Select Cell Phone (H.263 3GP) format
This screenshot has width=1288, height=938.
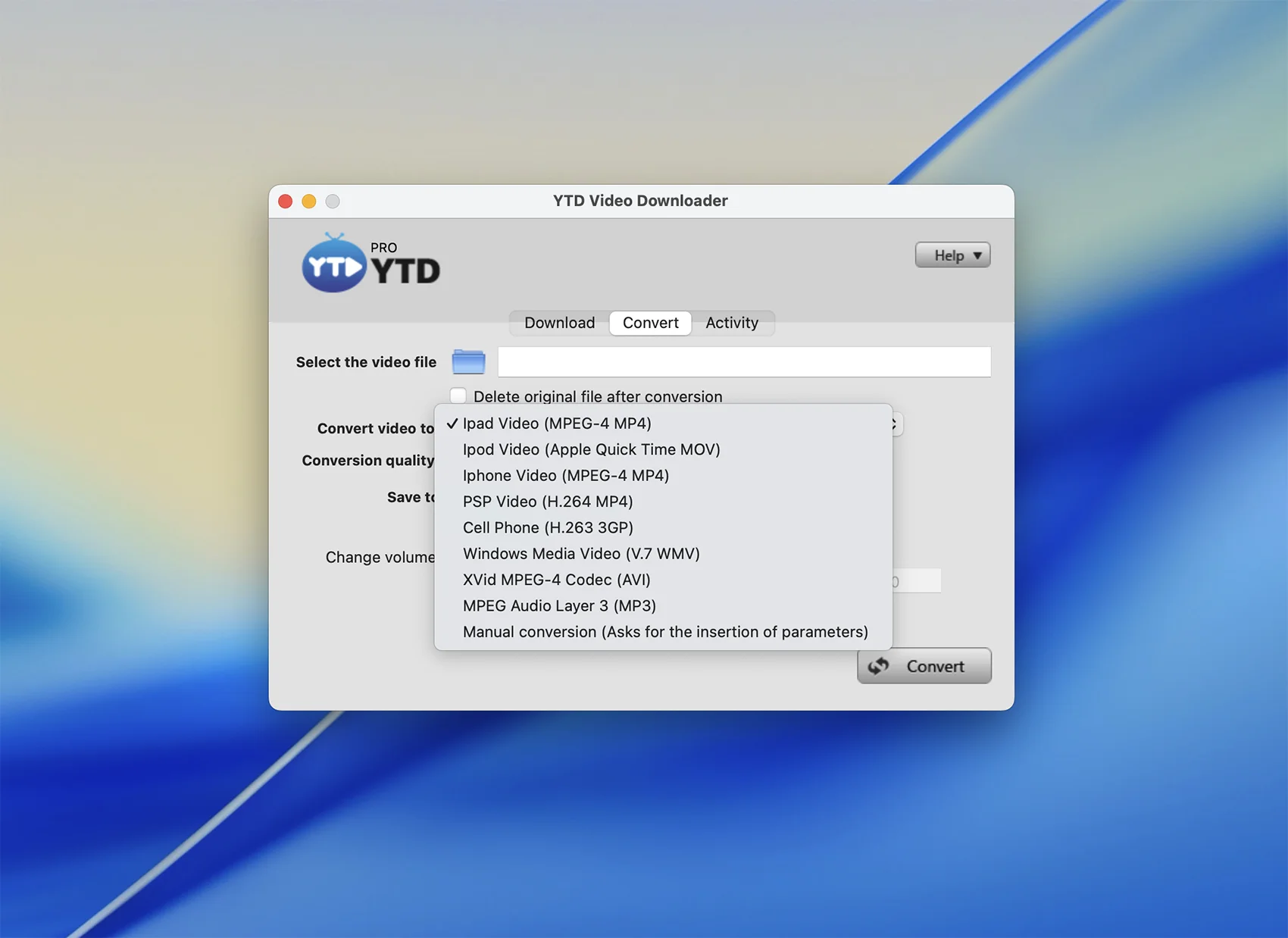pyautogui.click(x=548, y=527)
